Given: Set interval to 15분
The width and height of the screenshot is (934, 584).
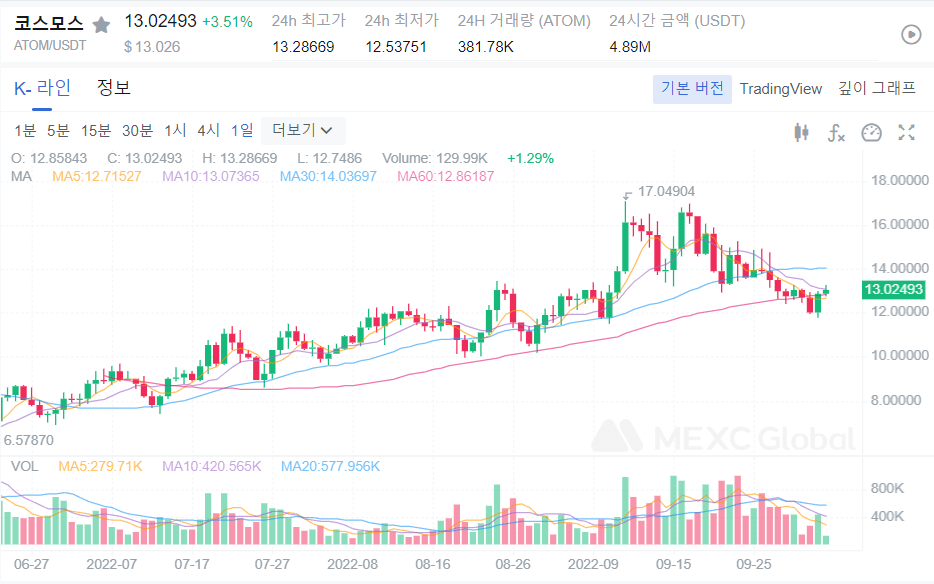Looking at the screenshot, I should pyautogui.click(x=96, y=131).
